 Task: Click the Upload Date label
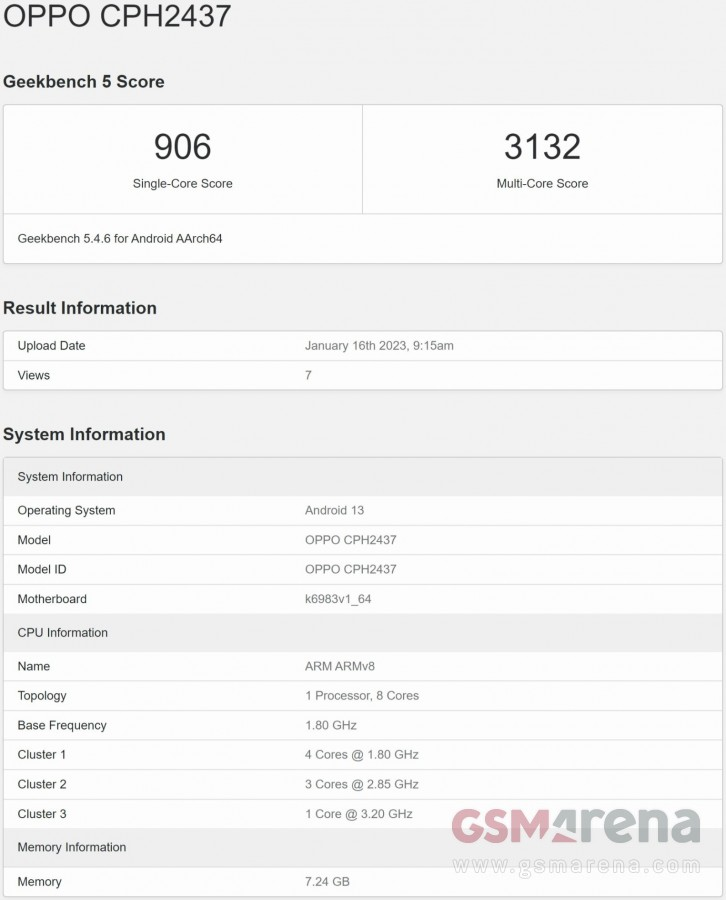pos(51,346)
